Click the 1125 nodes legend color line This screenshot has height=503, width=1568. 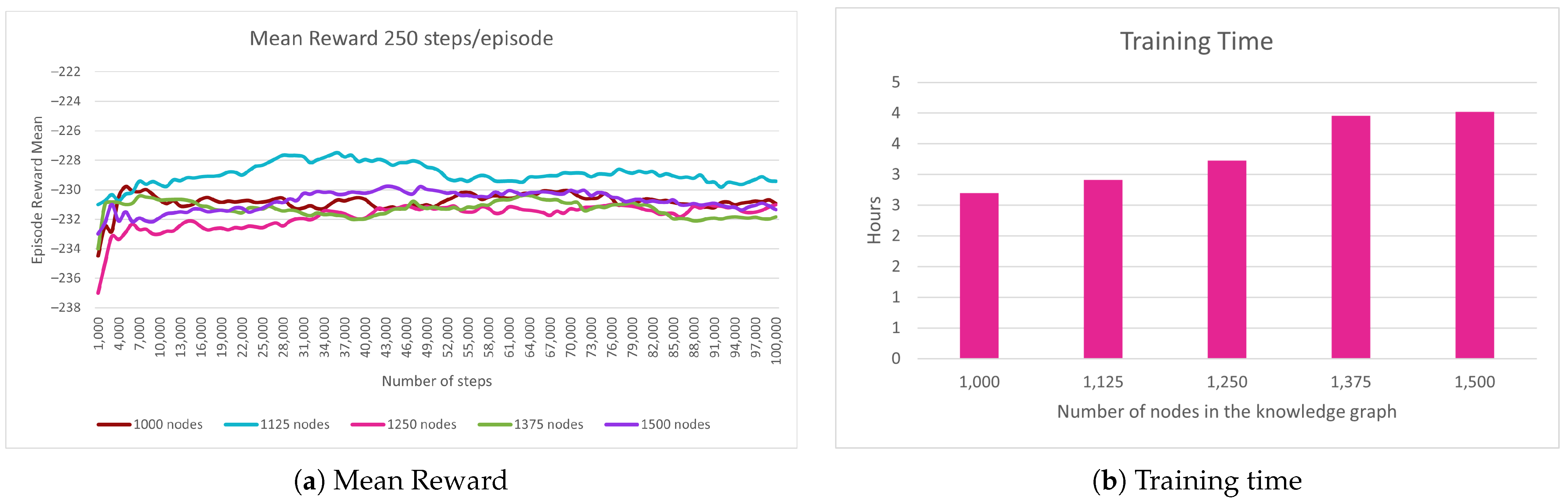[x=240, y=425]
